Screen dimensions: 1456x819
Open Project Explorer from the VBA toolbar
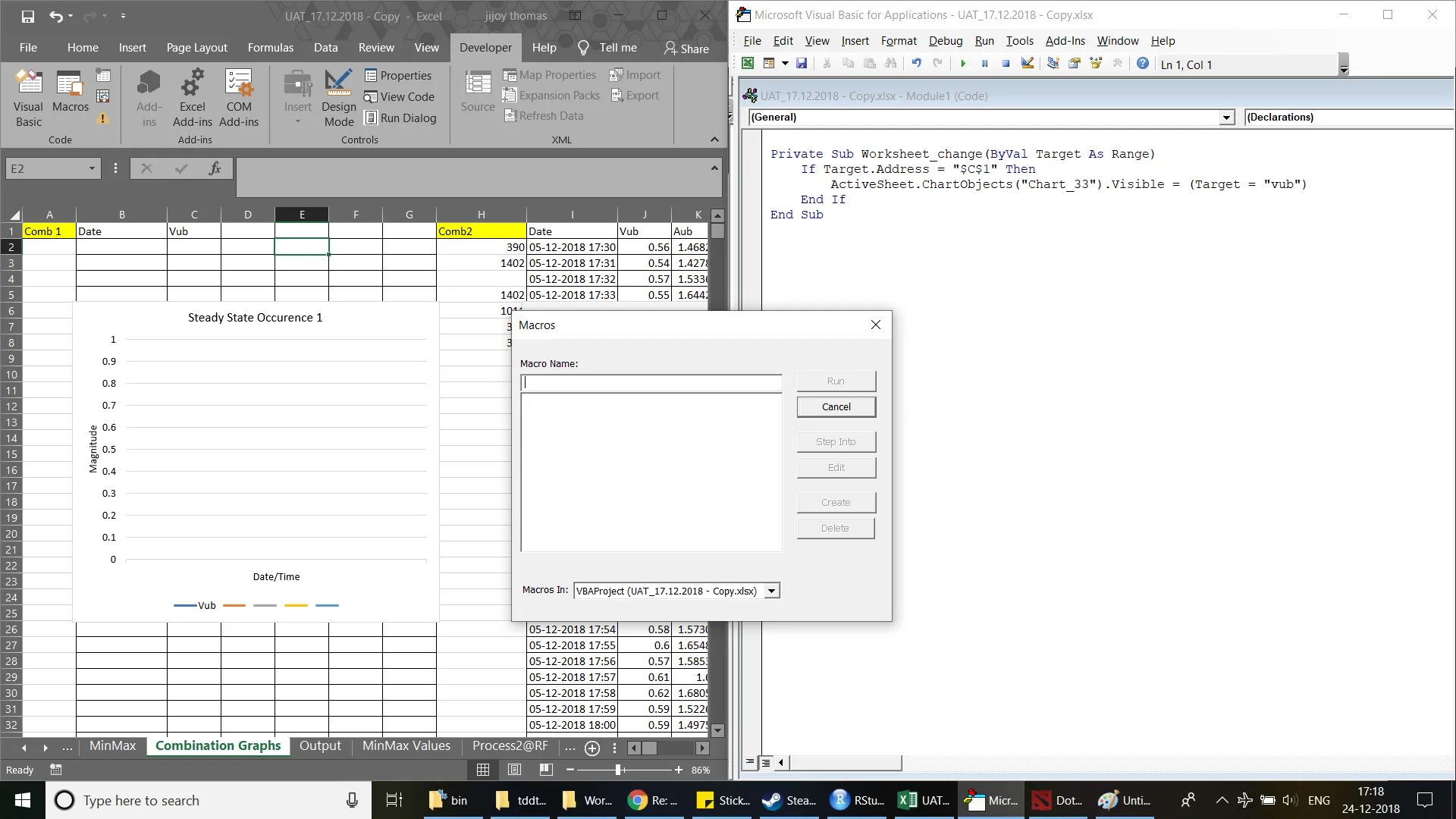[x=1053, y=64]
